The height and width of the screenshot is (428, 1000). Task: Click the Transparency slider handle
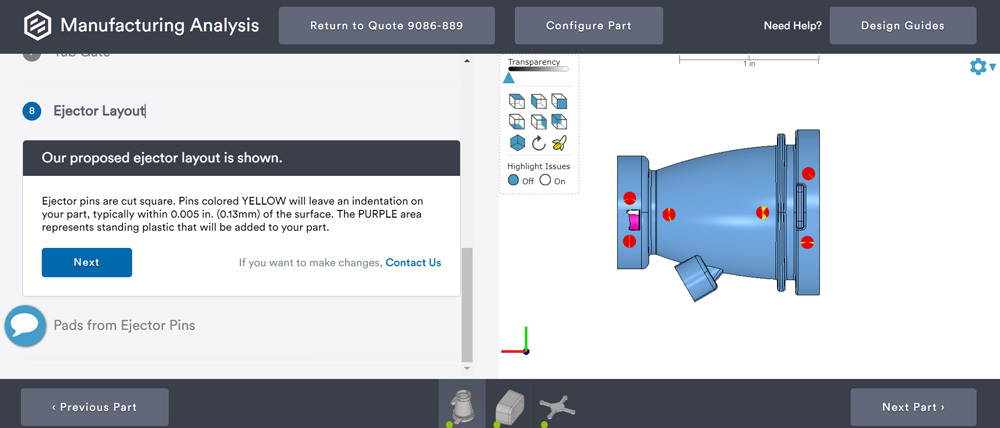[x=509, y=78]
